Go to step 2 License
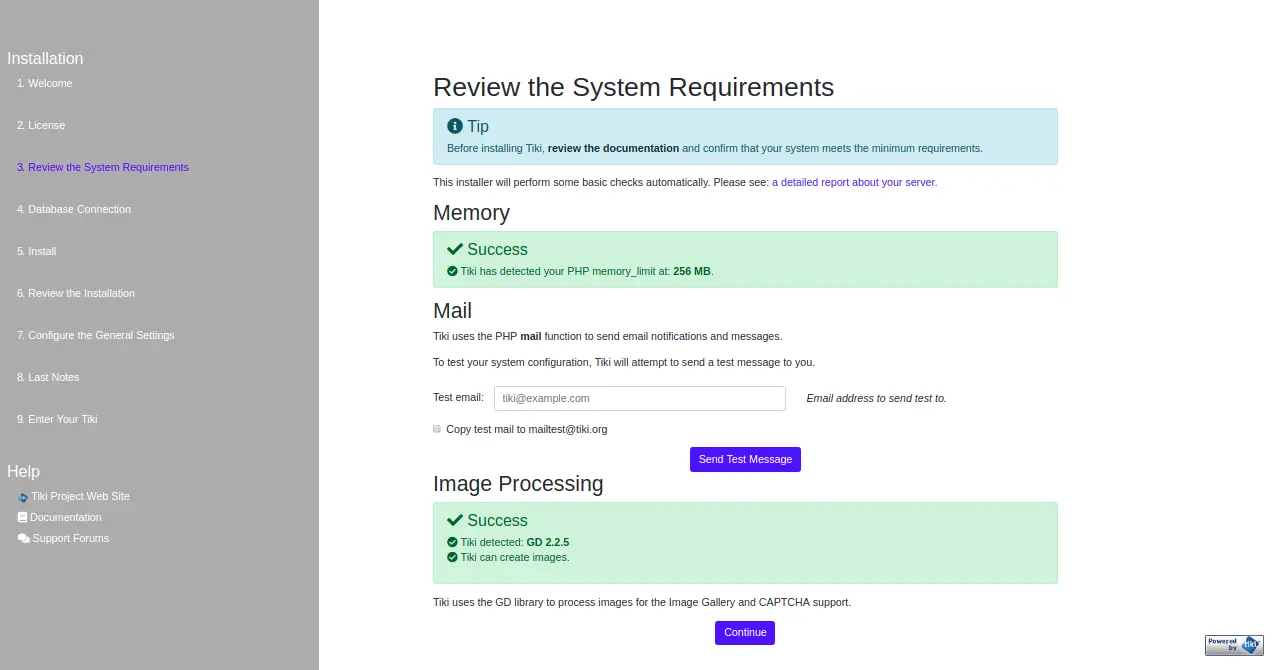This screenshot has width=1282, height=670. (41, 125)
